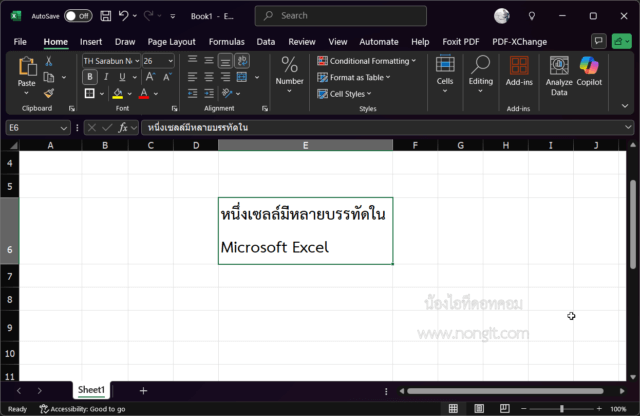Click the Format Painter brush icon
The width and height of the screenshot is (640, 416).
coord(49,93)
